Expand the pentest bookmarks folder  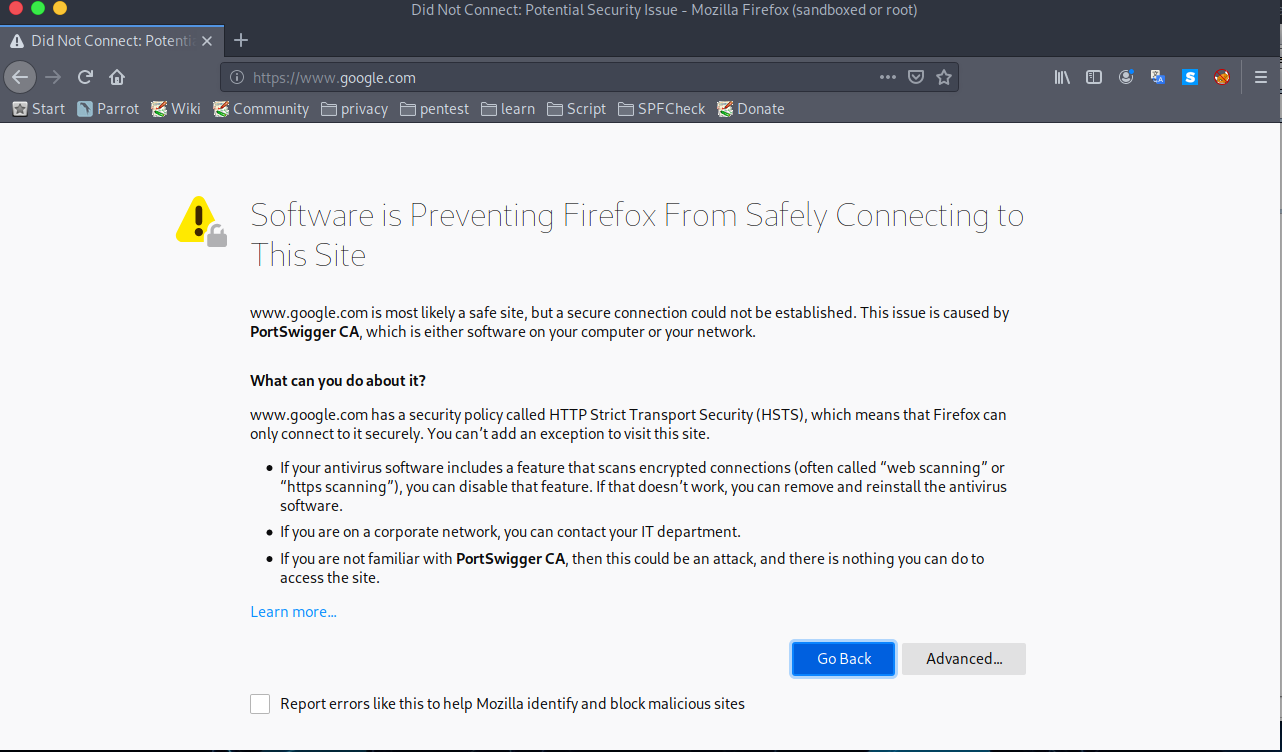point(434,109)
